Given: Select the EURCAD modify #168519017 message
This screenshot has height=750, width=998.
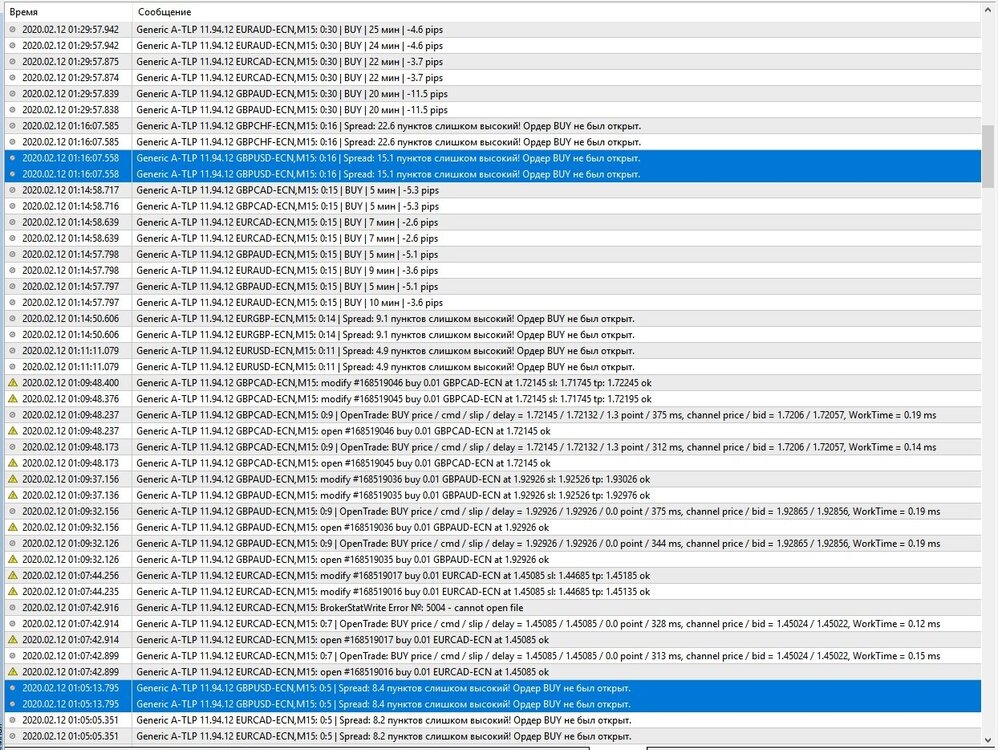Looking at the screenshot, I should tap(393, 575).
